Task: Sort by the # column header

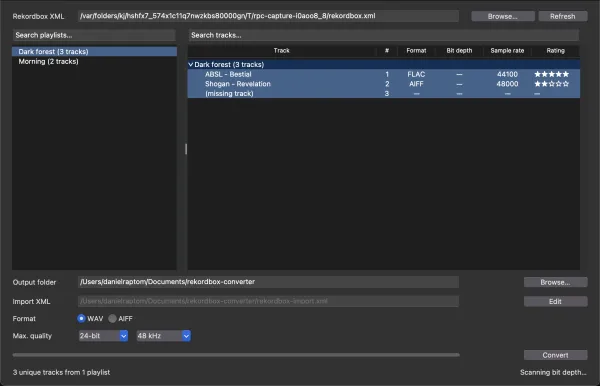Action: click(387, 50)
